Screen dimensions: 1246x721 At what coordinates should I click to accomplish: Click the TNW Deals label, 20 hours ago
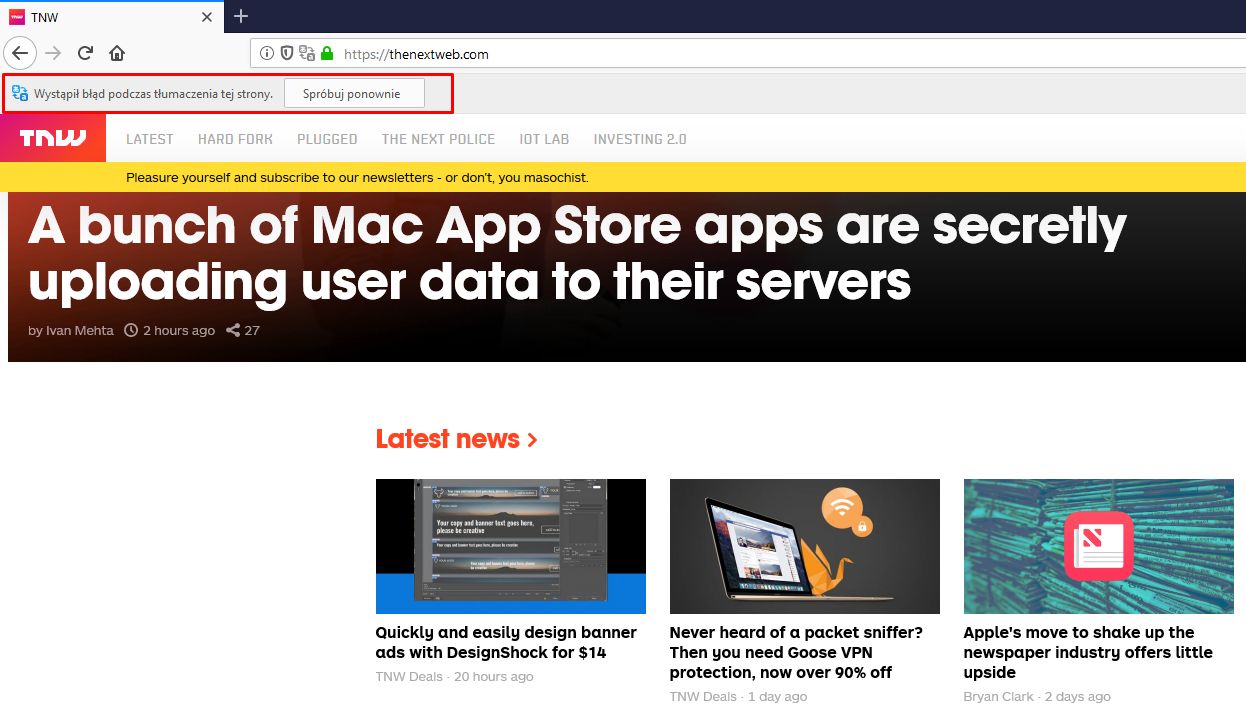[409, 677]
